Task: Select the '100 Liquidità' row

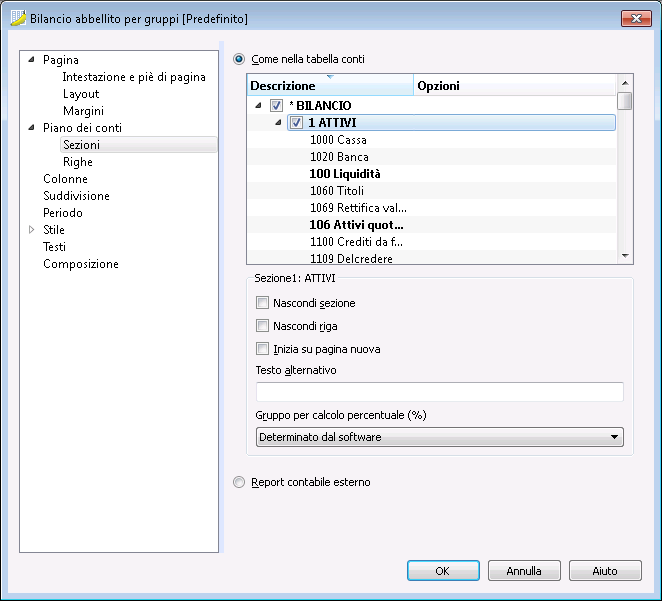Action: (431, 173)
